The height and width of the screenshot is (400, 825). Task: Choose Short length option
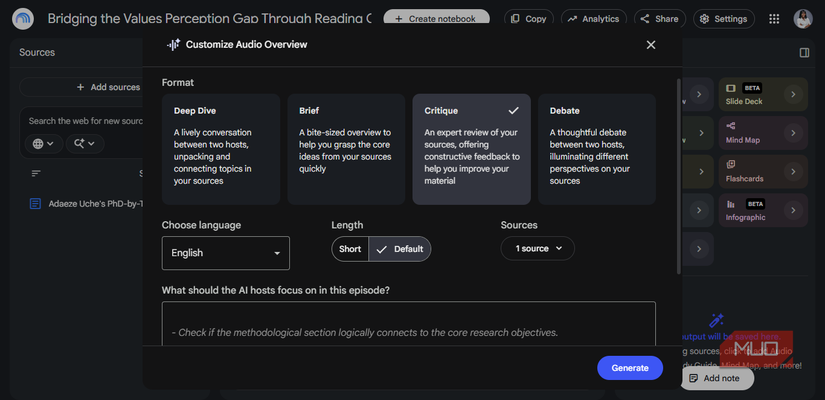tap(350, 249)
